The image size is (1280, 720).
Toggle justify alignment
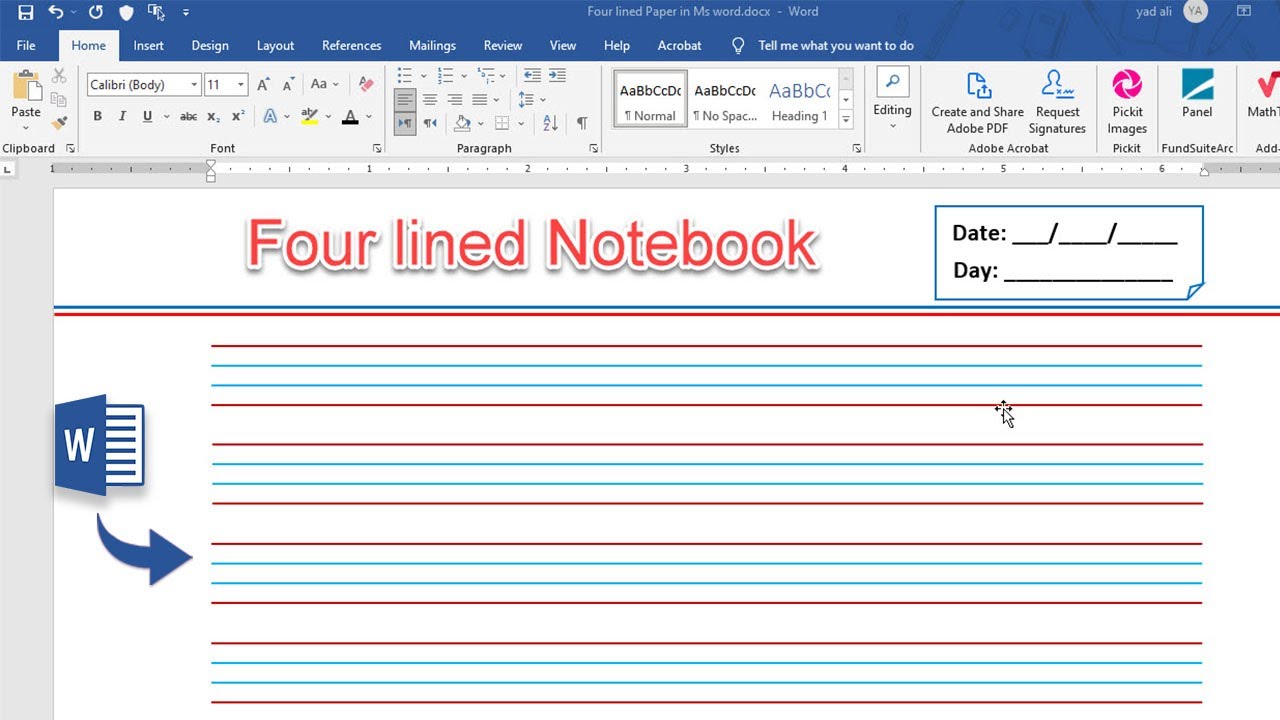(x=480, y=99)
